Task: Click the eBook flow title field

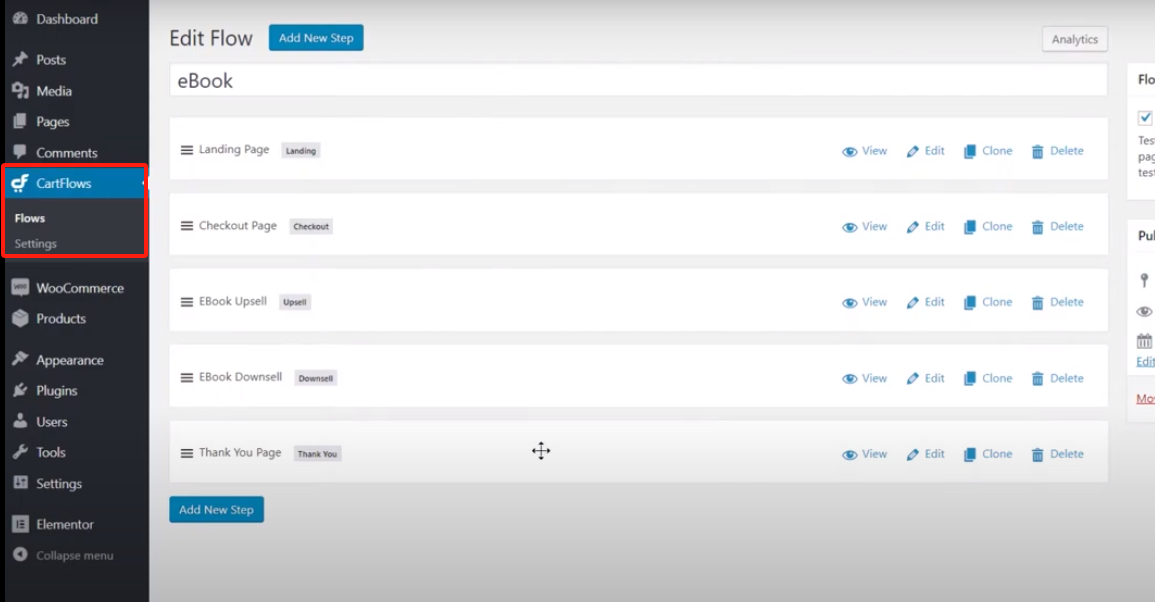Action: [x=638, y=80]
